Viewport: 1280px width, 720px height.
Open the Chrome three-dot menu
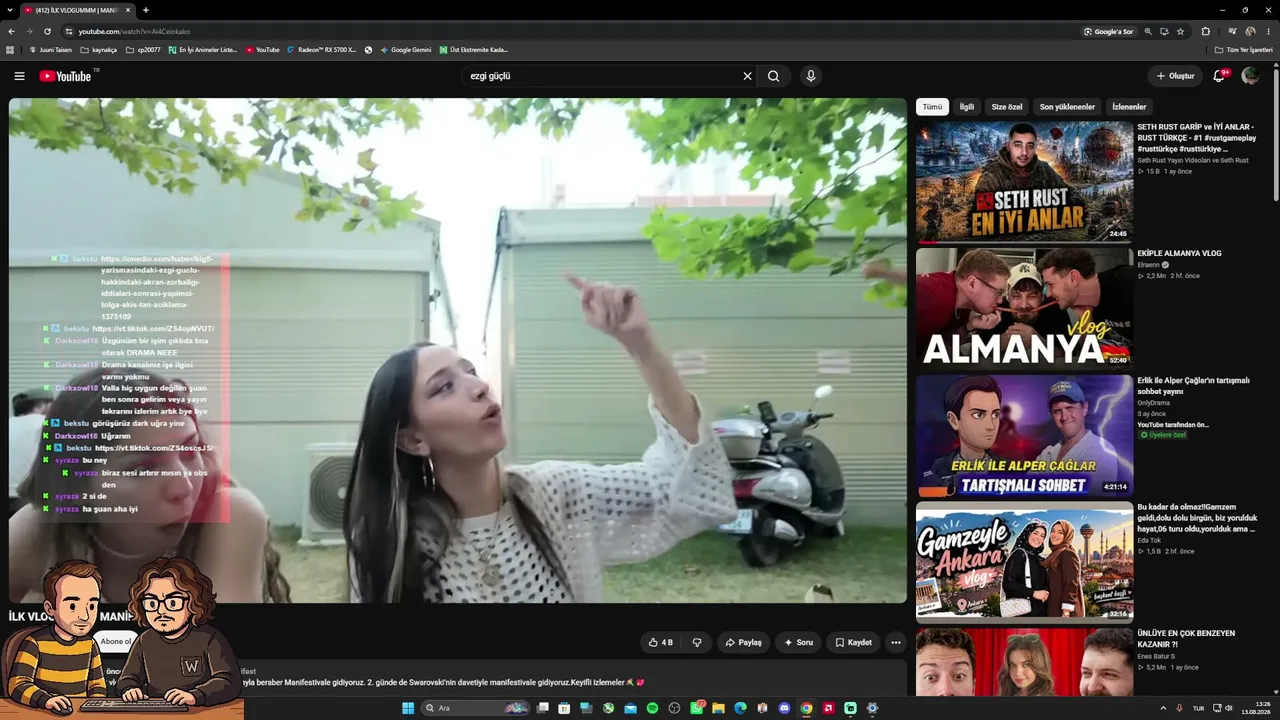(1269, 31)
